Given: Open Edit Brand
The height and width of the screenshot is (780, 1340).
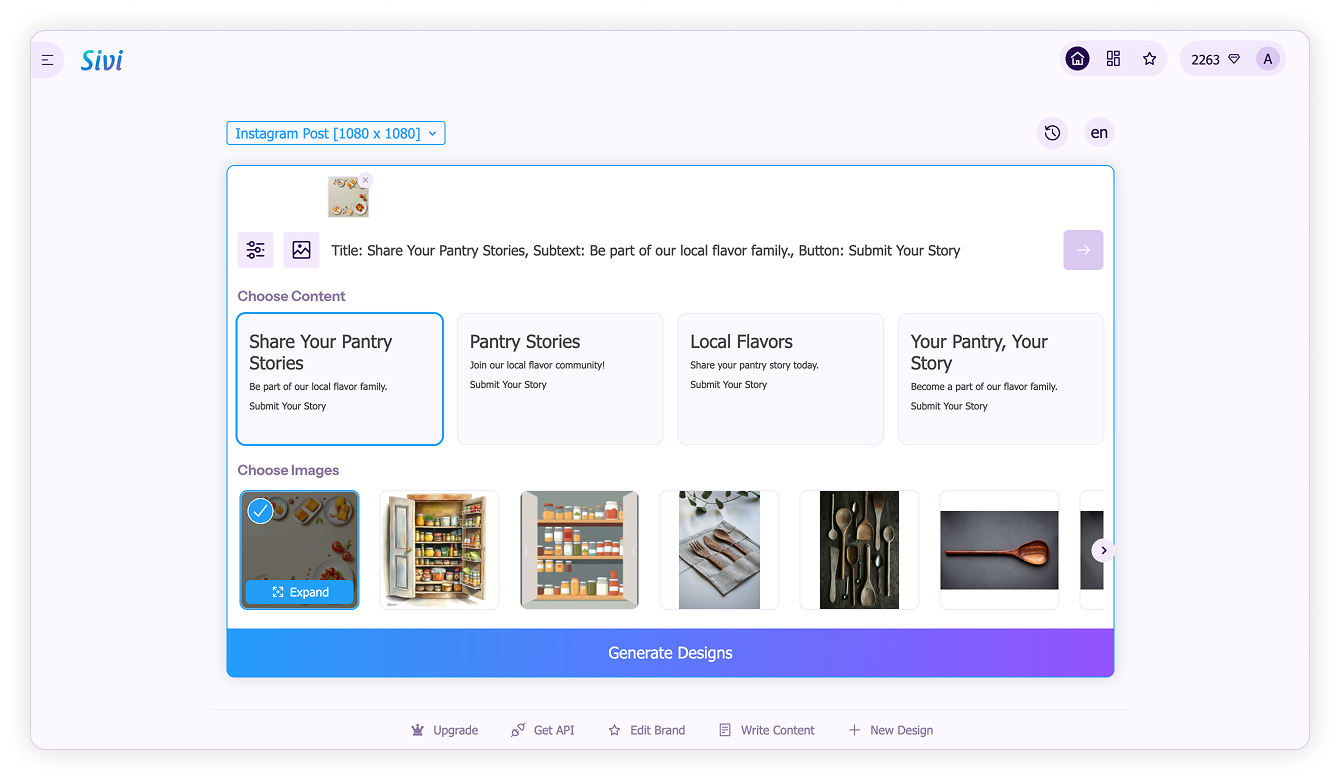Looking at the screenshot, I should click(x=647, y=730).
